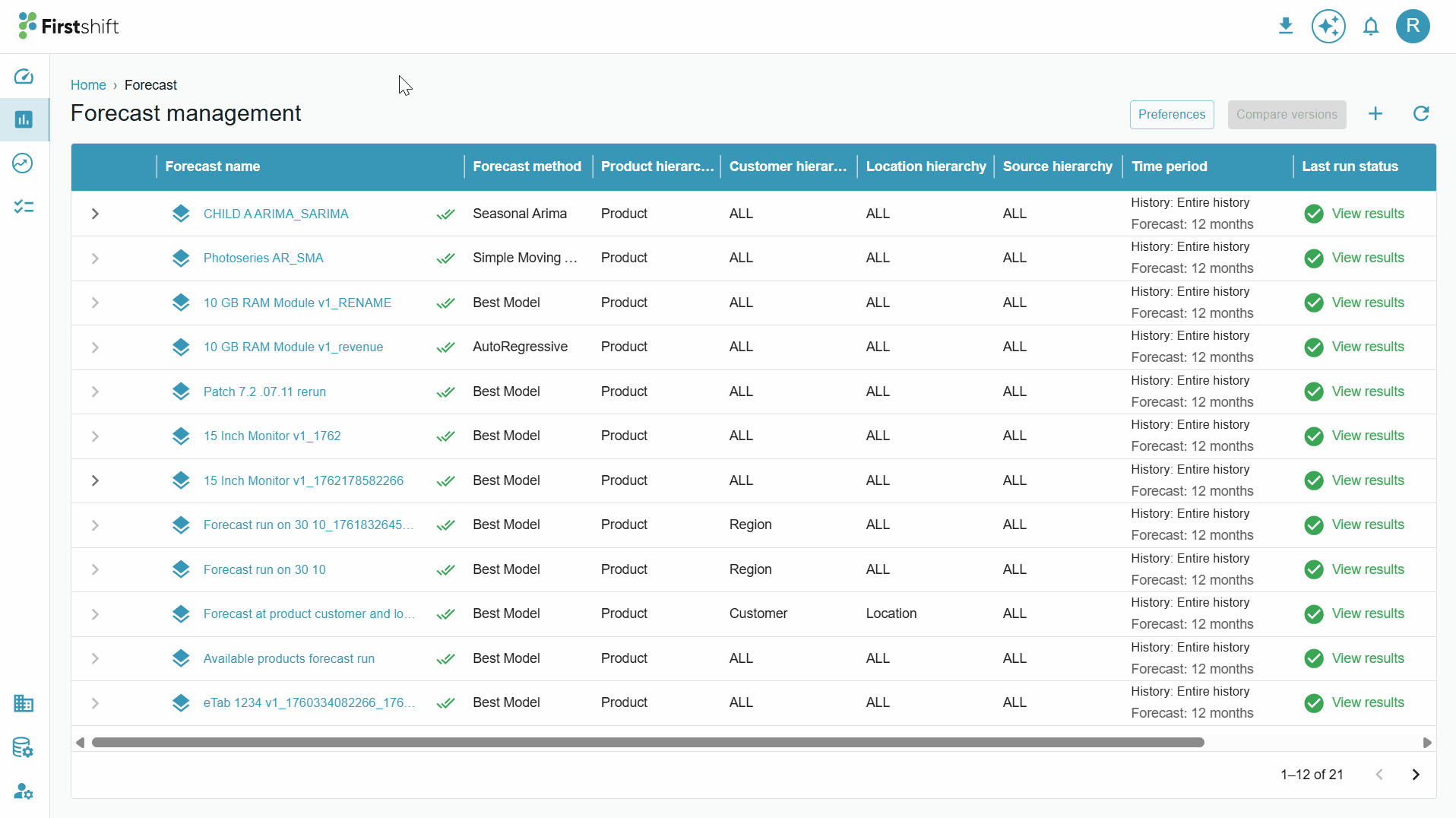The width and height of the screenshot is (1456, 818).
Task: Click the Location hierarchy column header
Action: coord(926,166)
